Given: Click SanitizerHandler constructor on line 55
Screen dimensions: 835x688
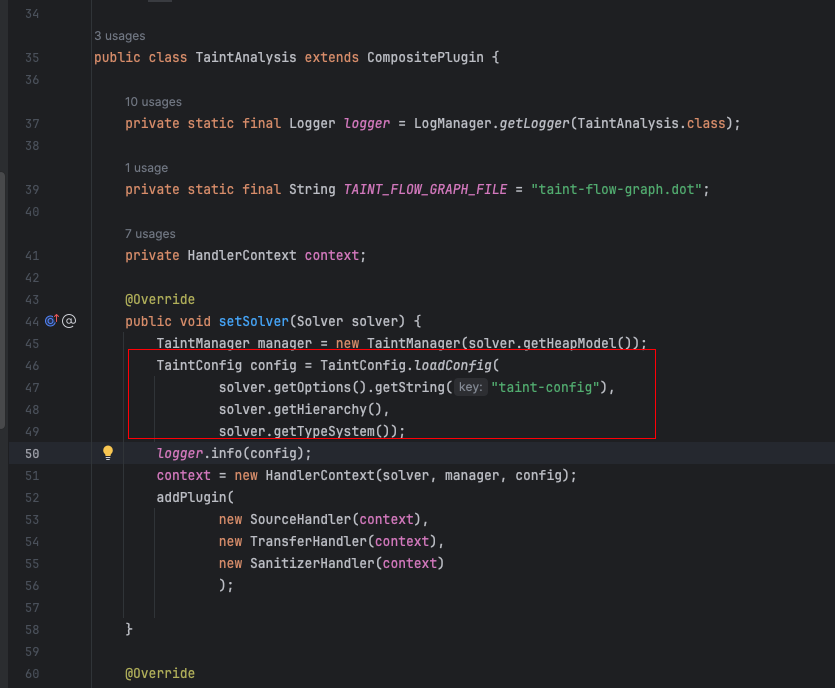Looking at the screenshot, I should tap(312, 563).
